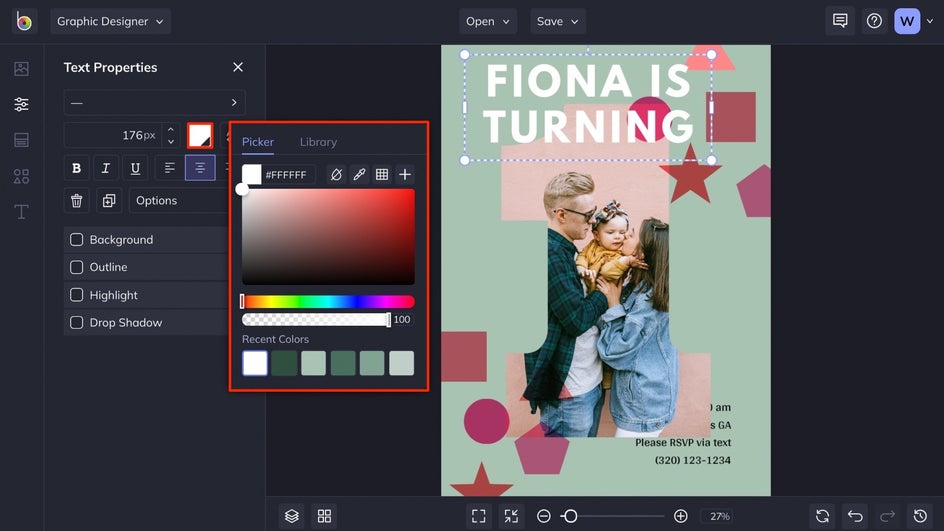
Task: Open the Open dropdown menu
Action: pos(488,21)
